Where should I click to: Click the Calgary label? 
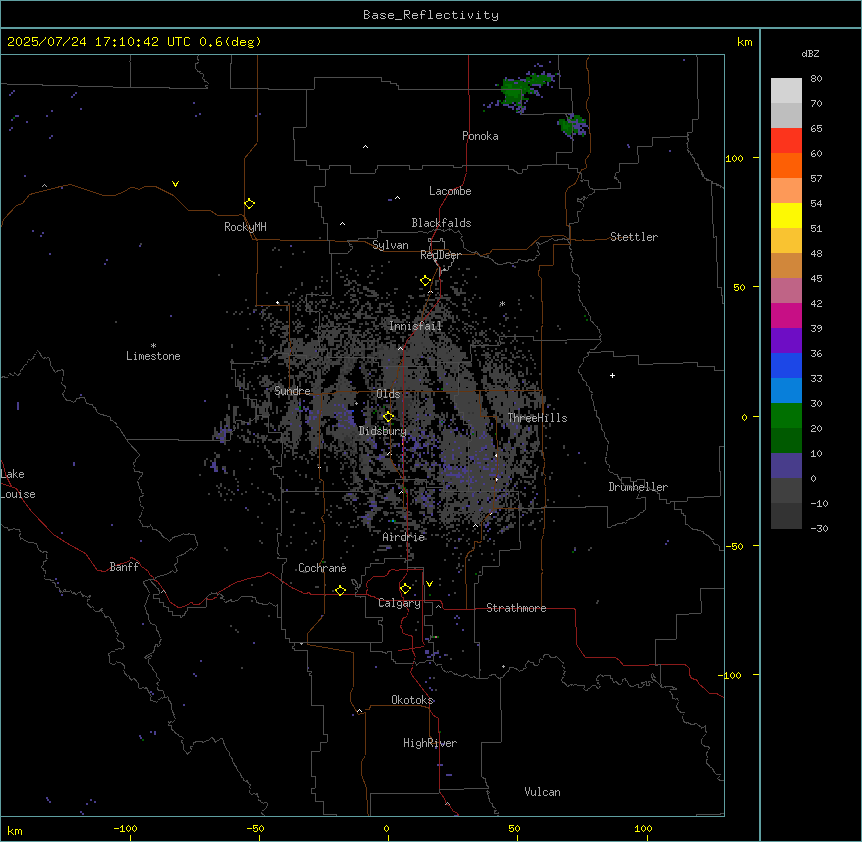coord(399,603)
